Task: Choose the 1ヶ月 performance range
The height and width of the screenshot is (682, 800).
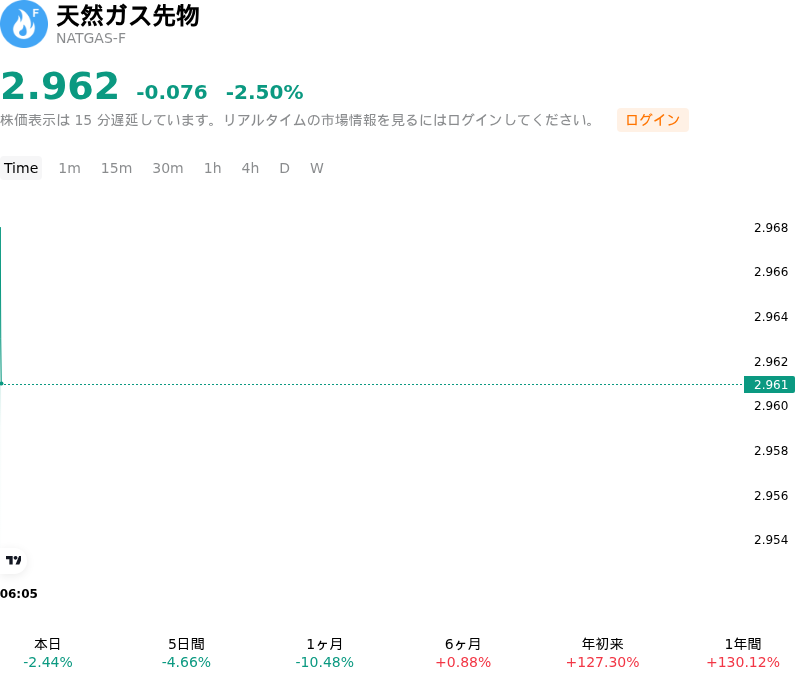Action: (324, 653)
